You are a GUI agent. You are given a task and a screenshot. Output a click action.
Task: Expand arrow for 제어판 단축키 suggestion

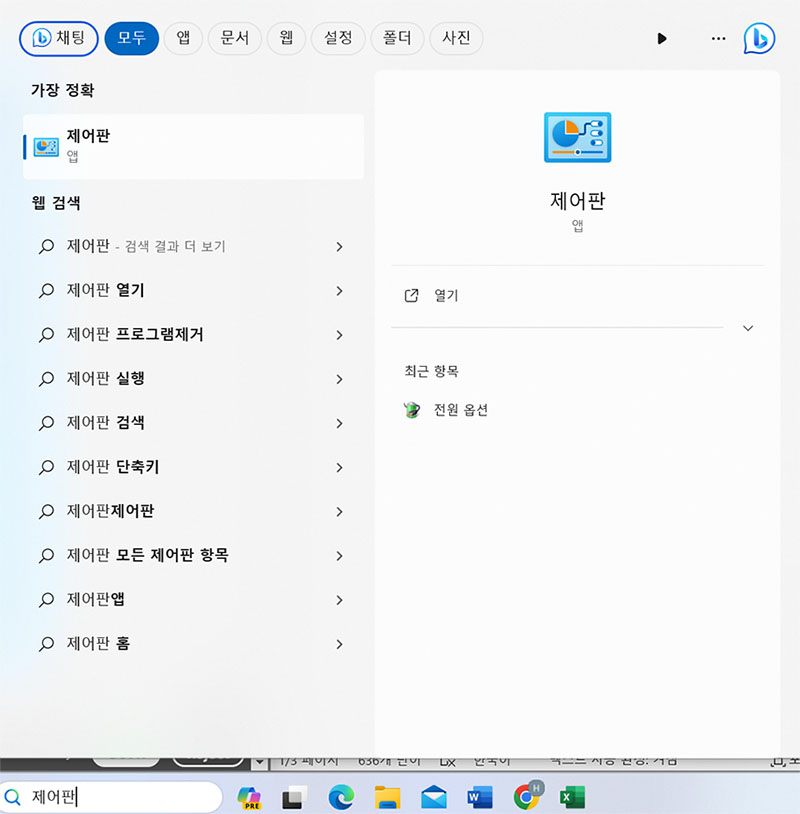pos(340,467)
